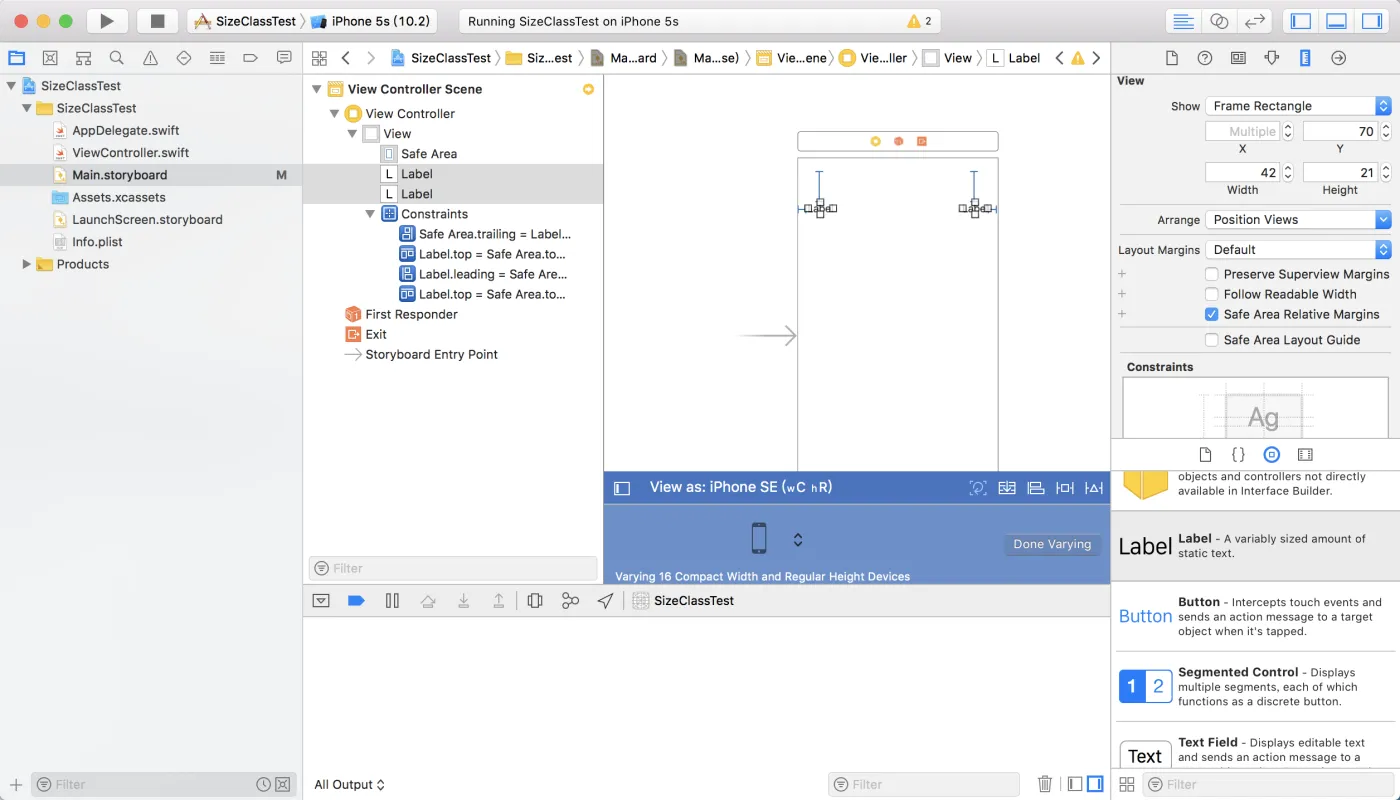This screenshot has width=1400, height=800.
Task: Open the Align constraints popup
Action: [x=1036, y=488]
